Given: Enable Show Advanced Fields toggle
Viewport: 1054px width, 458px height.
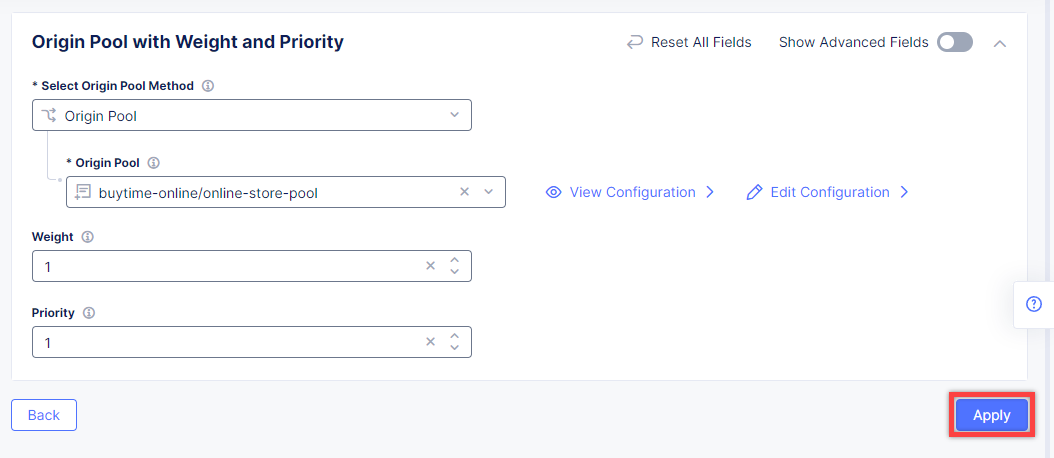Looking at the screenshot, I should [x=954, y=42].
